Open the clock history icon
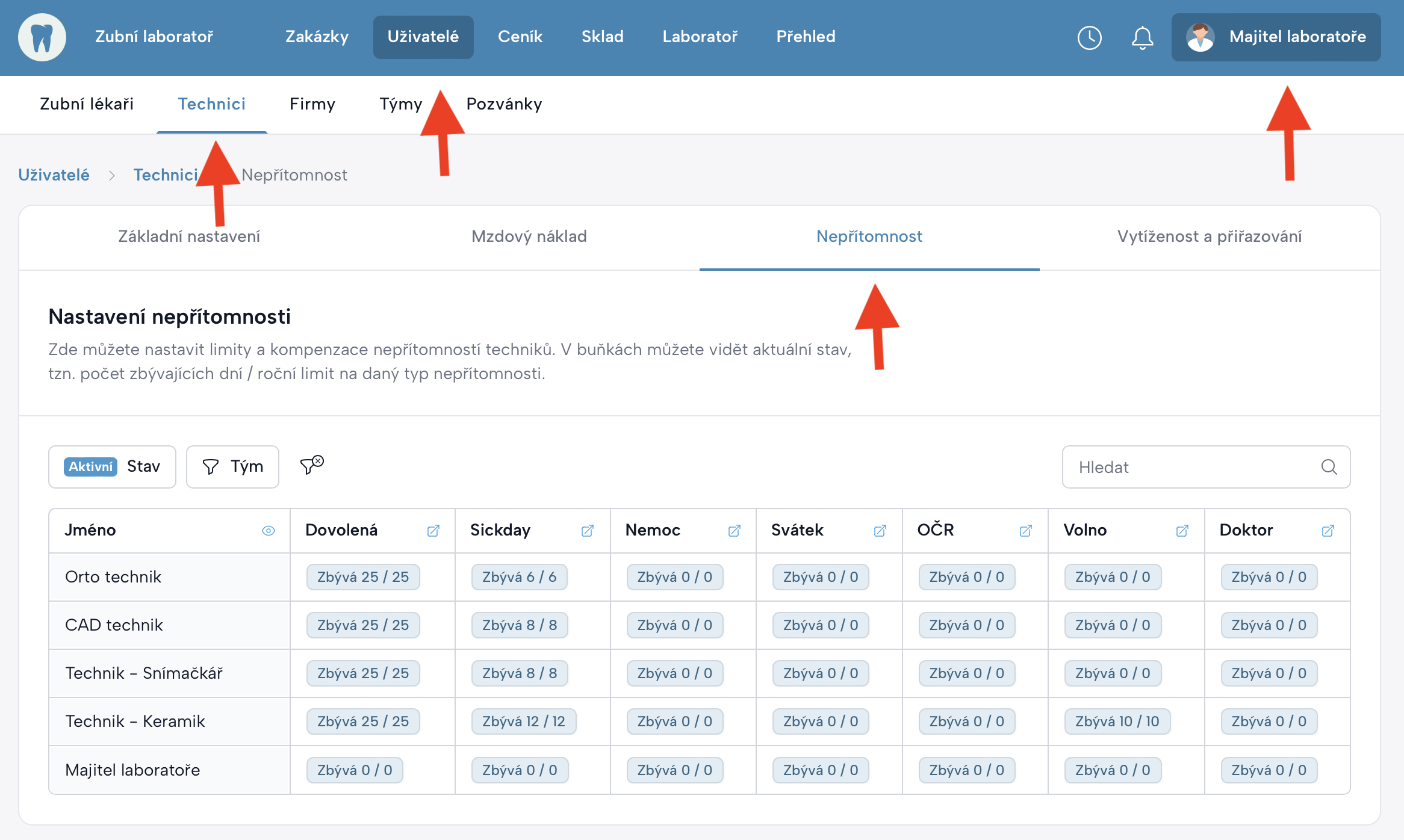Viewport: 1404px width, 840px height. 1089,38
